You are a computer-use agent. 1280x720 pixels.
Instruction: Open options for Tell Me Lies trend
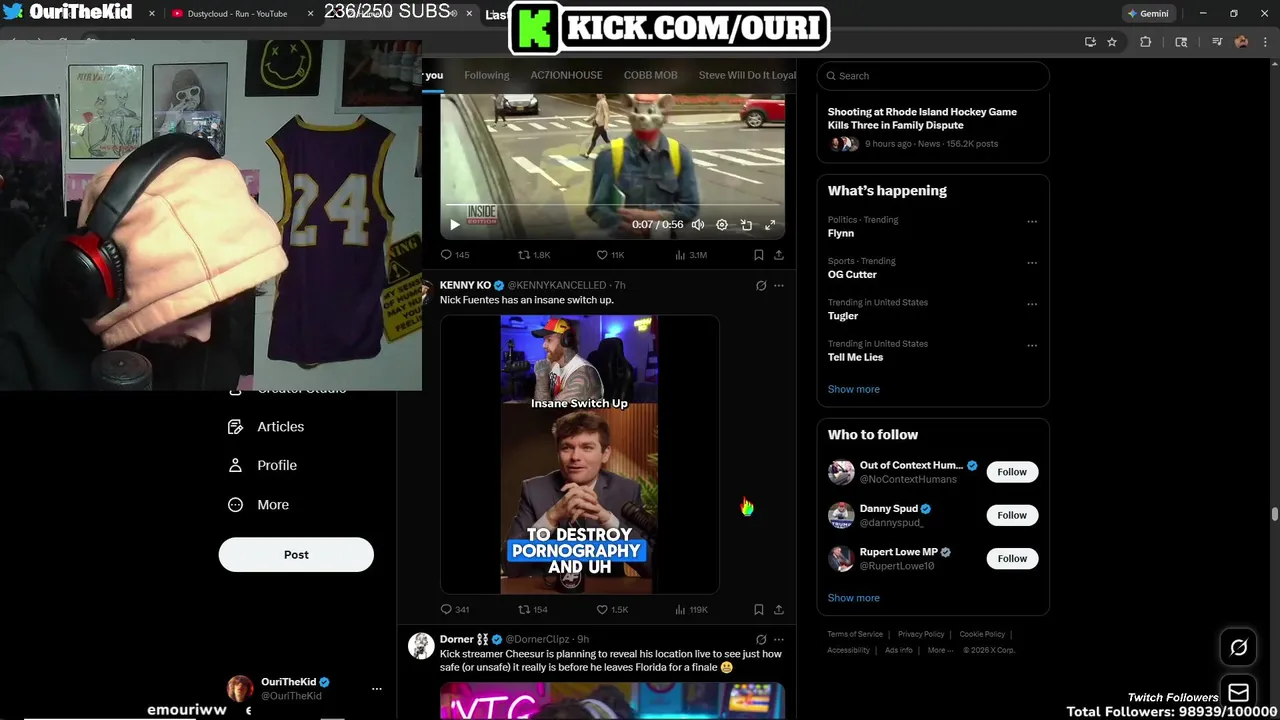pos(1032,345)
